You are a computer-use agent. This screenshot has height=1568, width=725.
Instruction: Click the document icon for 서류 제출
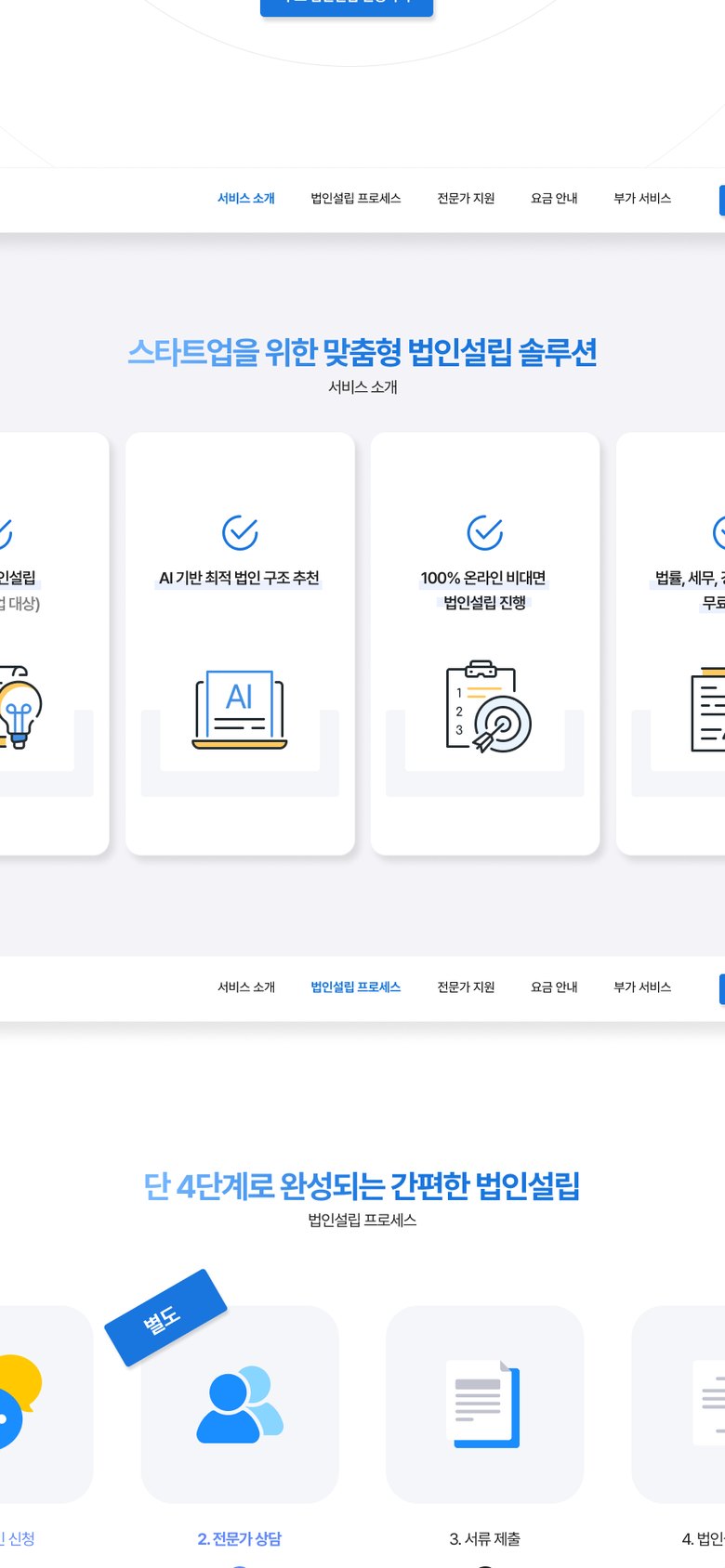pyautogui.click(x=483, y=1404)
